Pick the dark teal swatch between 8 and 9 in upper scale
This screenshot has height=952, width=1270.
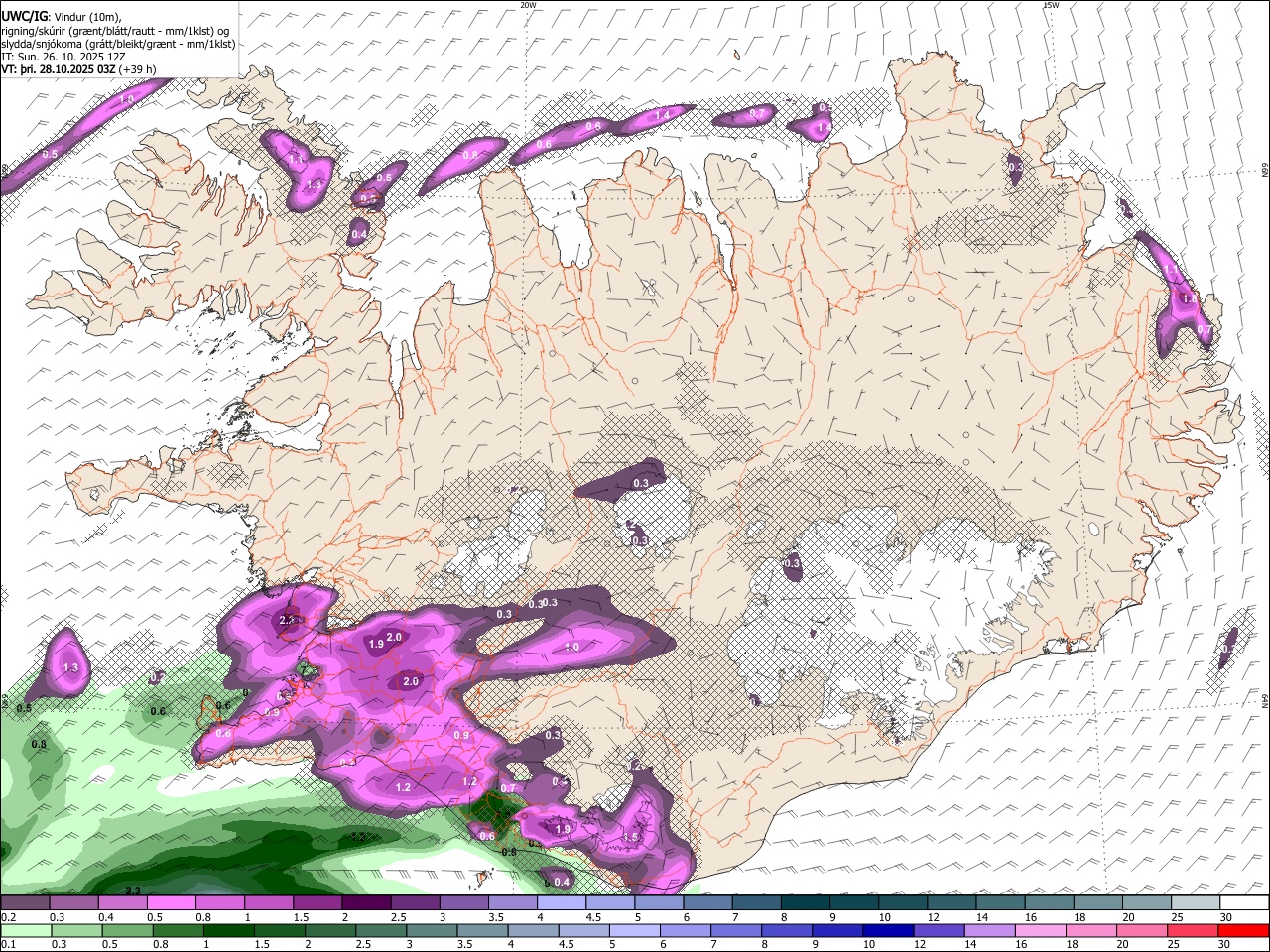(x=806, y=903)
